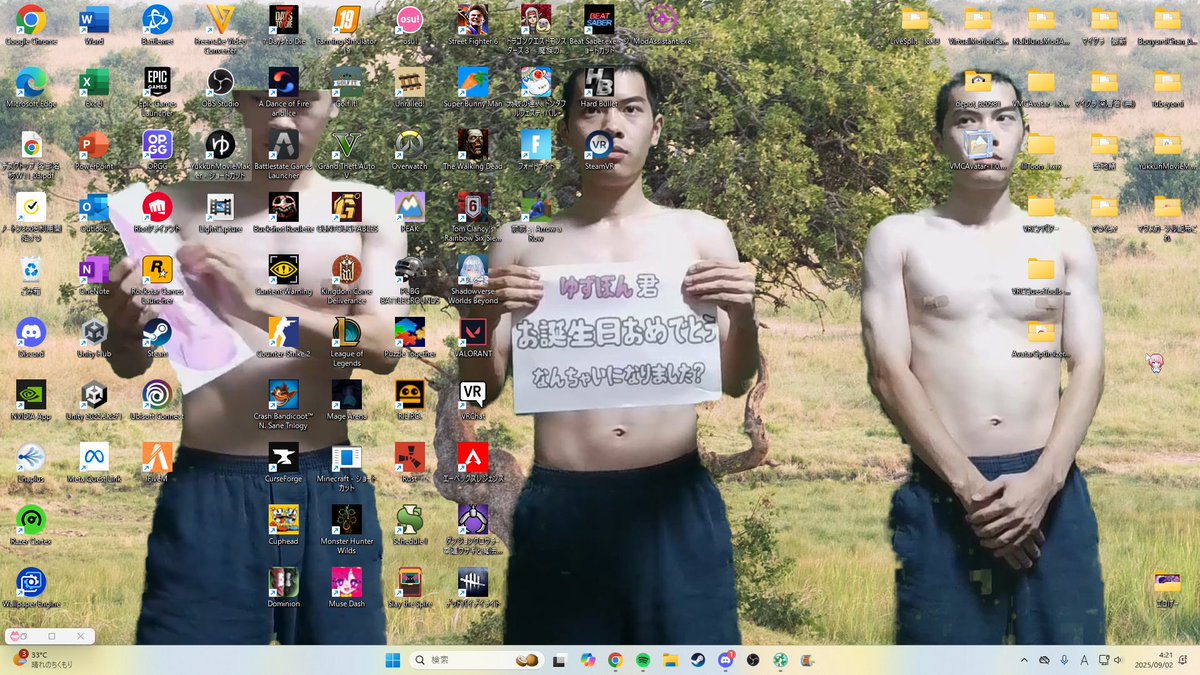Open the Google Chrome desktop shortcut
The image size is (1200, 675).
point(31,26)
